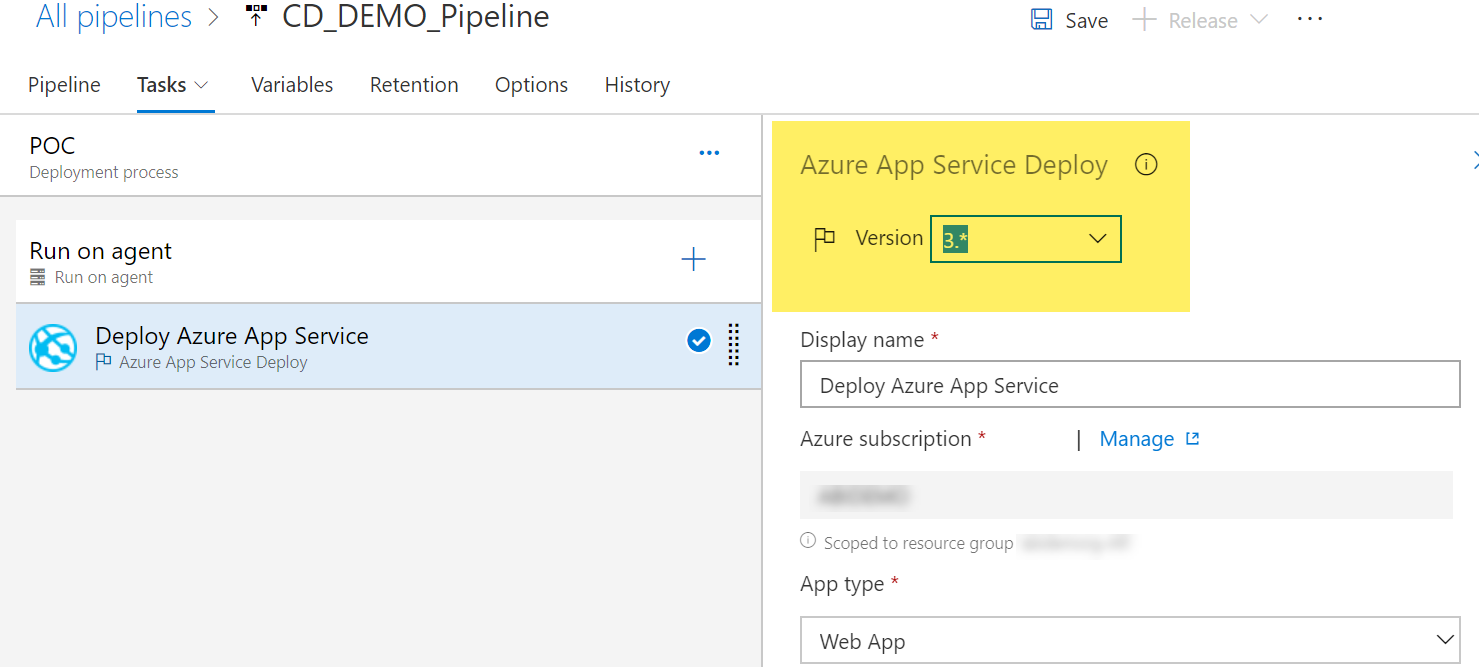The width and height of the screenshot is (1479, 667).
Task: Click the pipeline icon beside CD_DEMO_Pipeline
Action: [256, 16]
